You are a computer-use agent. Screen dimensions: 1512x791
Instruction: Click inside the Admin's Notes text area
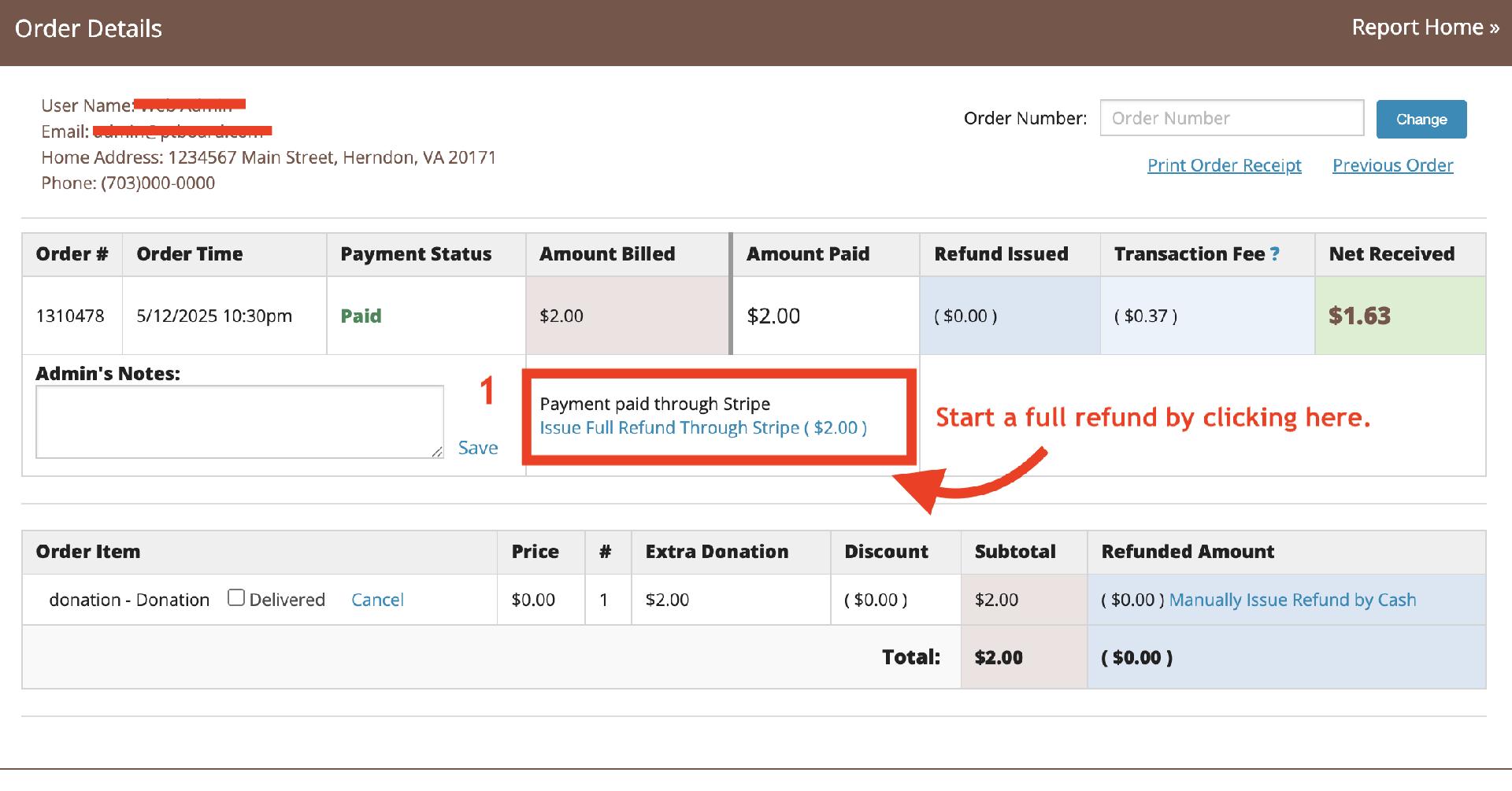pos(239,421)
